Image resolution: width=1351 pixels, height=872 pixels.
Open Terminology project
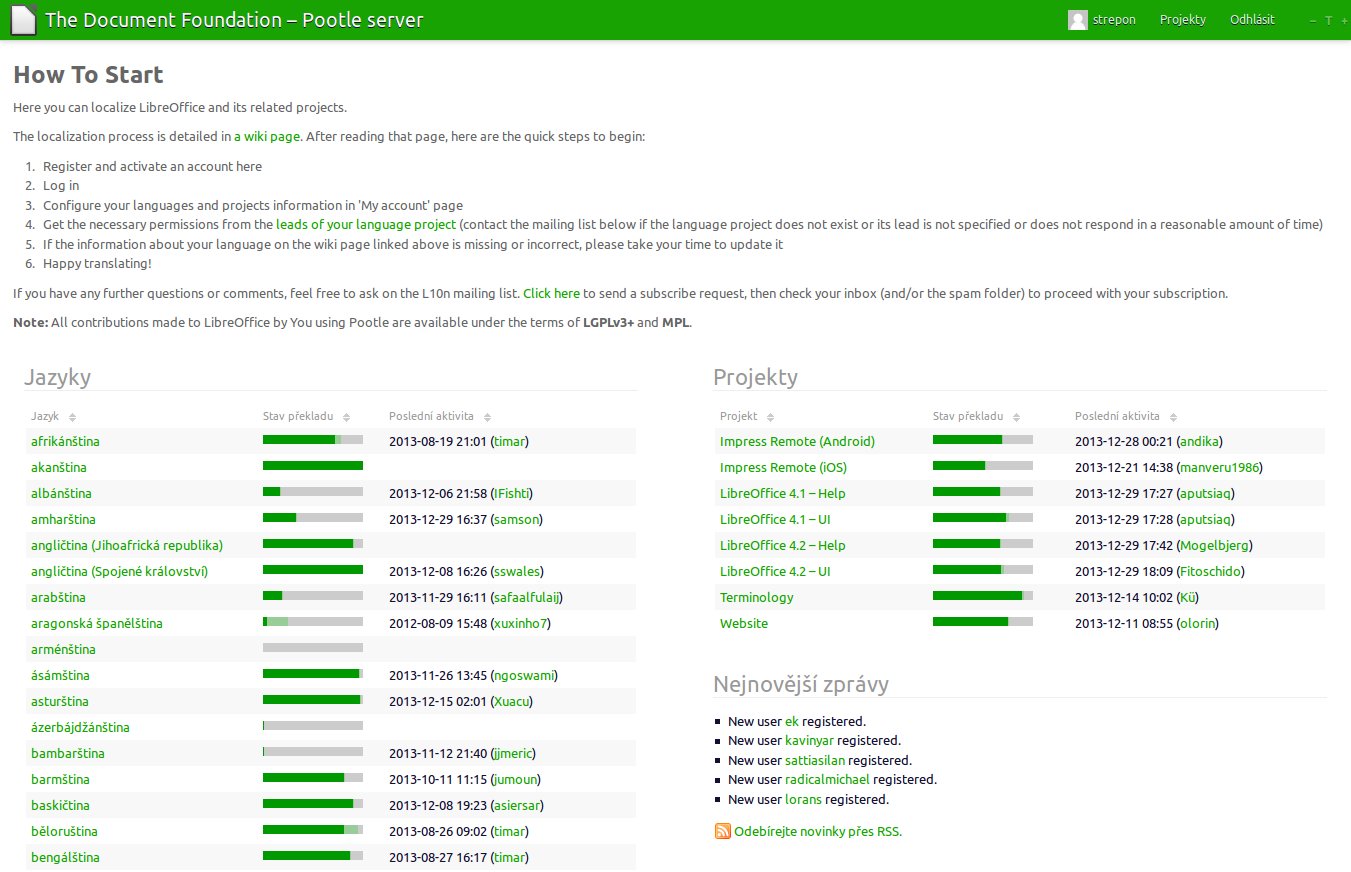(x=756, y=597)
